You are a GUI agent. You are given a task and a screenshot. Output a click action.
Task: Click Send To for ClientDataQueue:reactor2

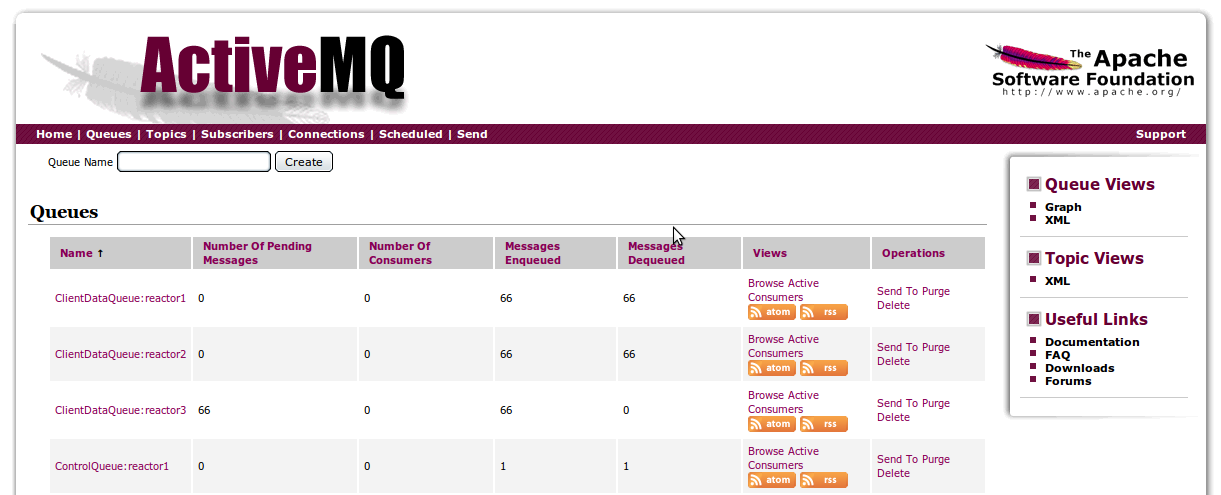[x=897, y=347]
